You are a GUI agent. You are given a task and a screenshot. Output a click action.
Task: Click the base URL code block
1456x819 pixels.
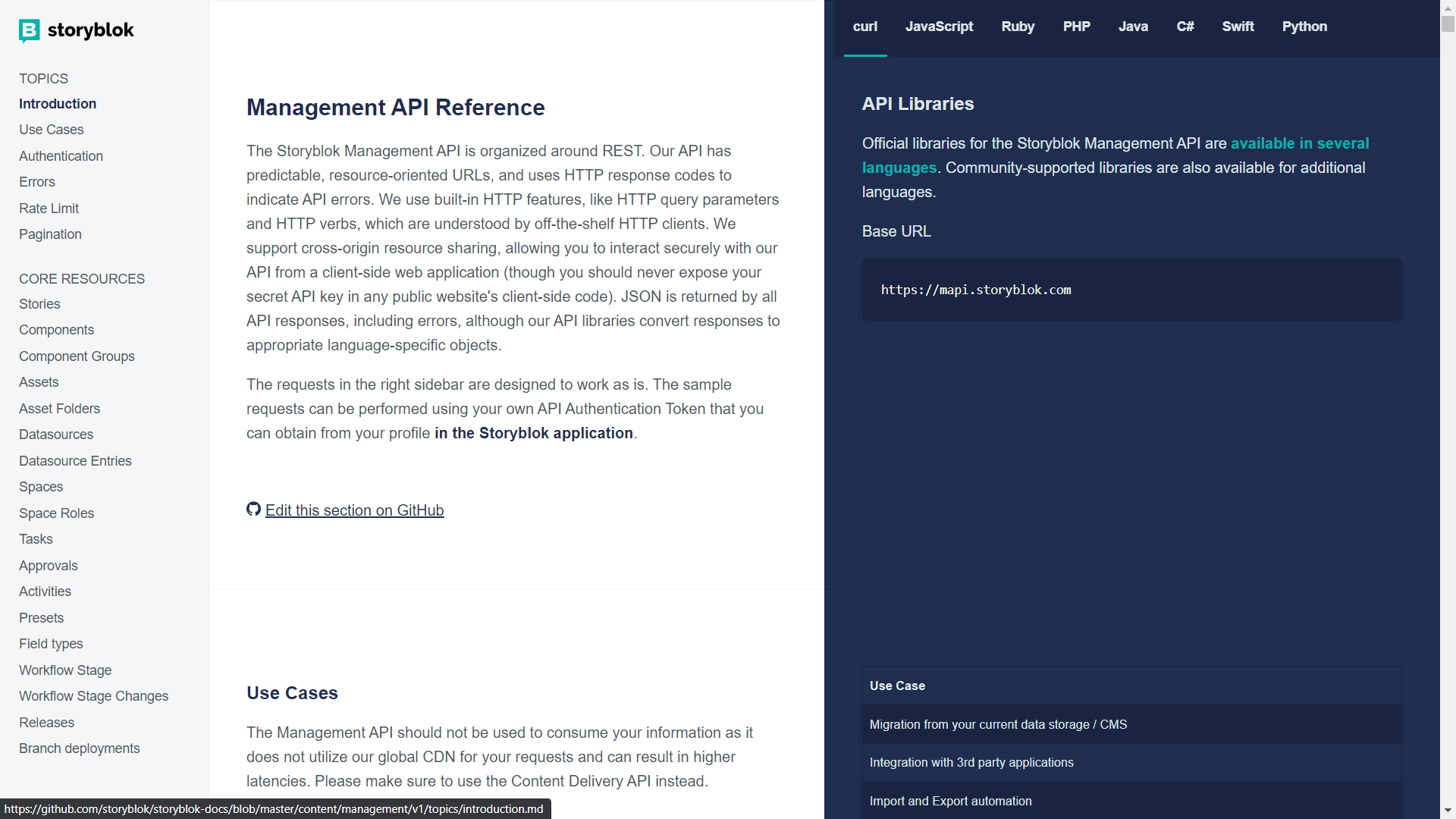tap(1131, 290)
